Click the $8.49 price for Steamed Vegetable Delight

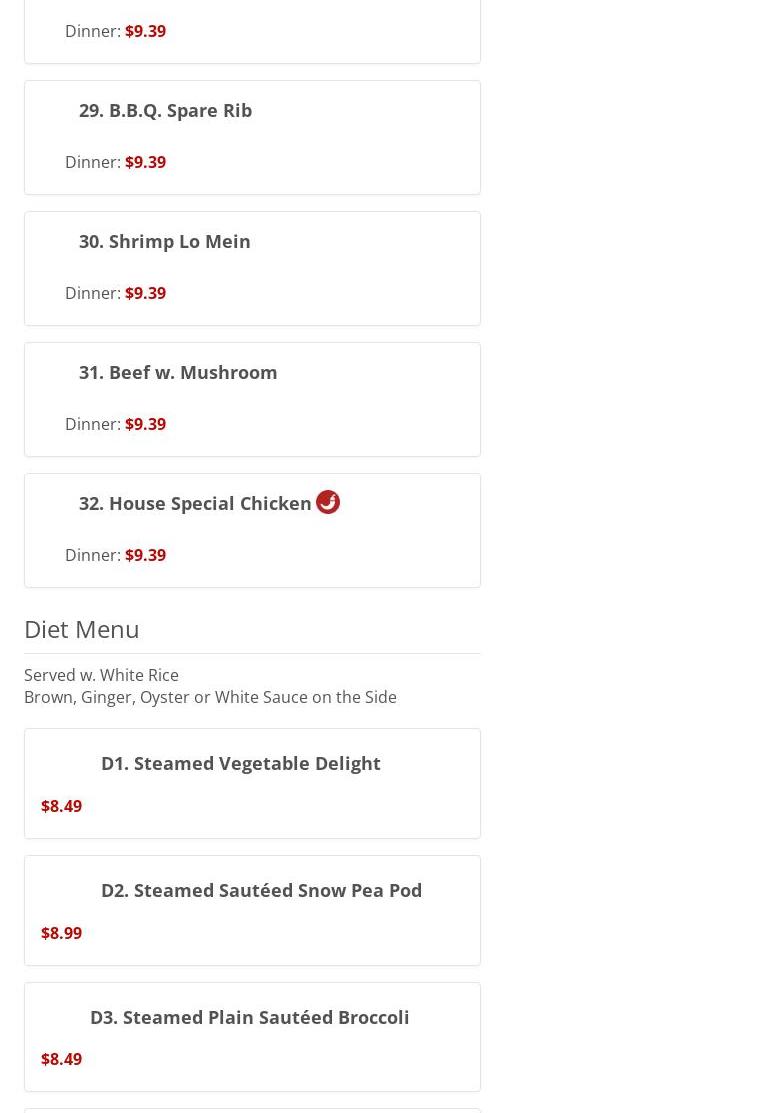[61, 806]
